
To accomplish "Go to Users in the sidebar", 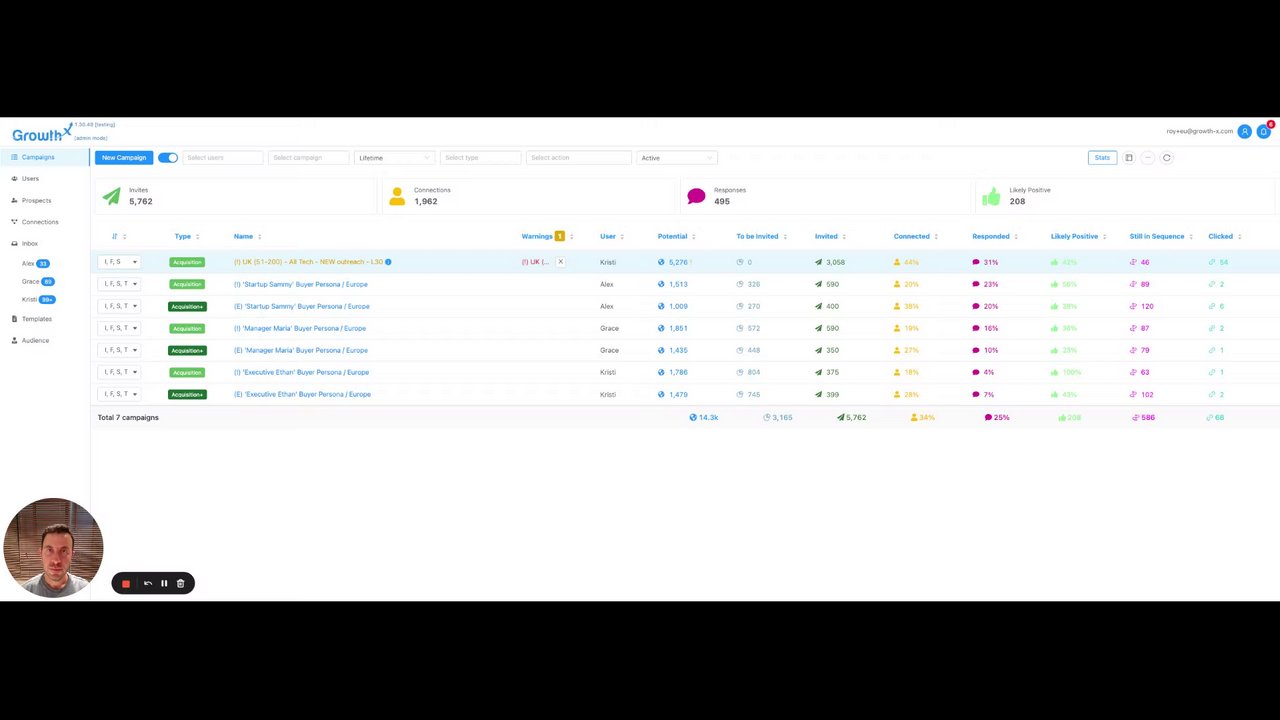I will point(30,179).
